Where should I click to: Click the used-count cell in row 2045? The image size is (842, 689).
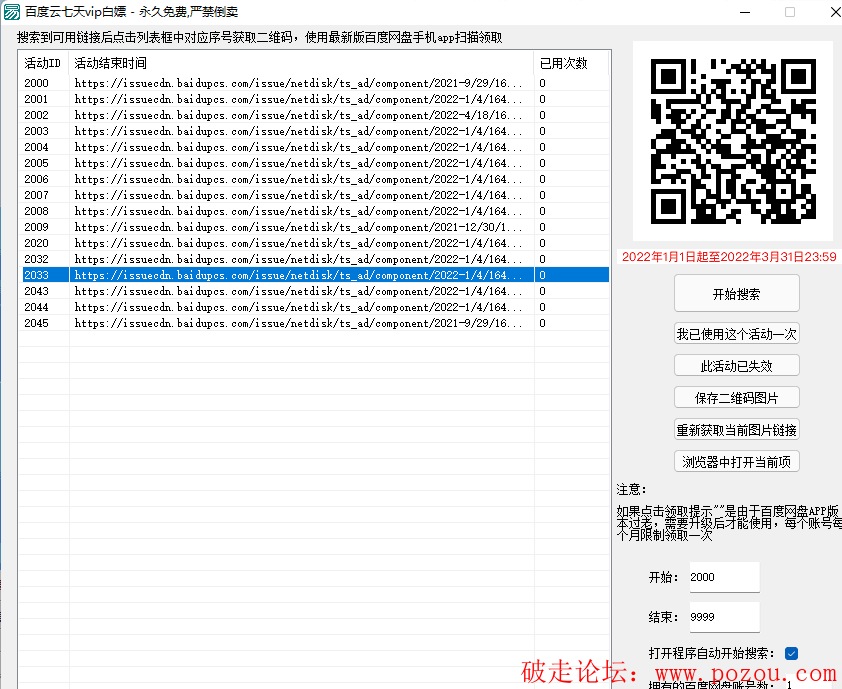571,323
